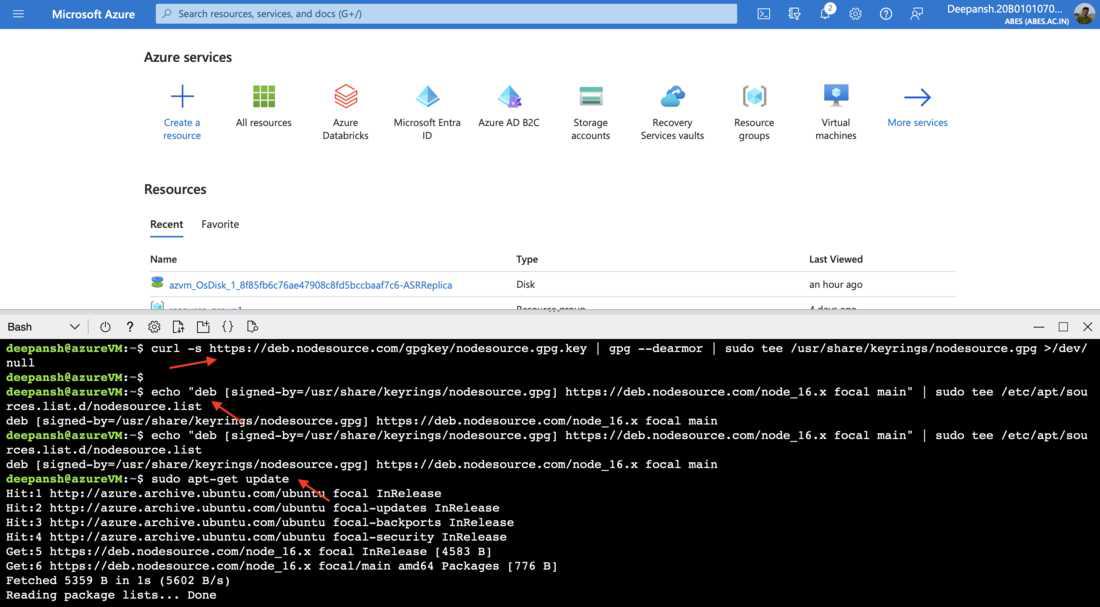Click Create a resource
This screenshot has width=1100, height=607.
tap(182, 112)
